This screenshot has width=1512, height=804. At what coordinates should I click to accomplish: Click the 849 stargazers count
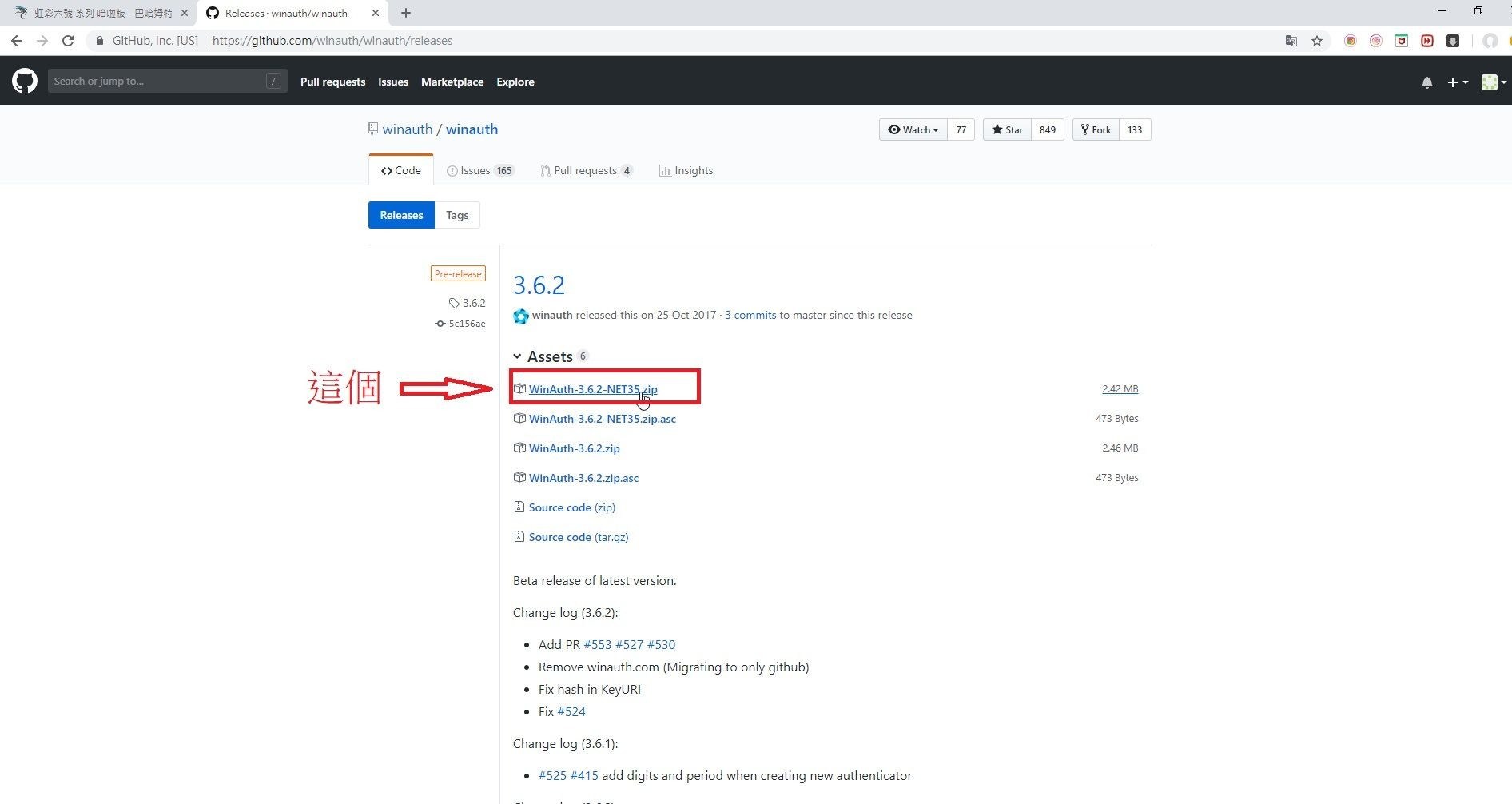pos(1048,129)
